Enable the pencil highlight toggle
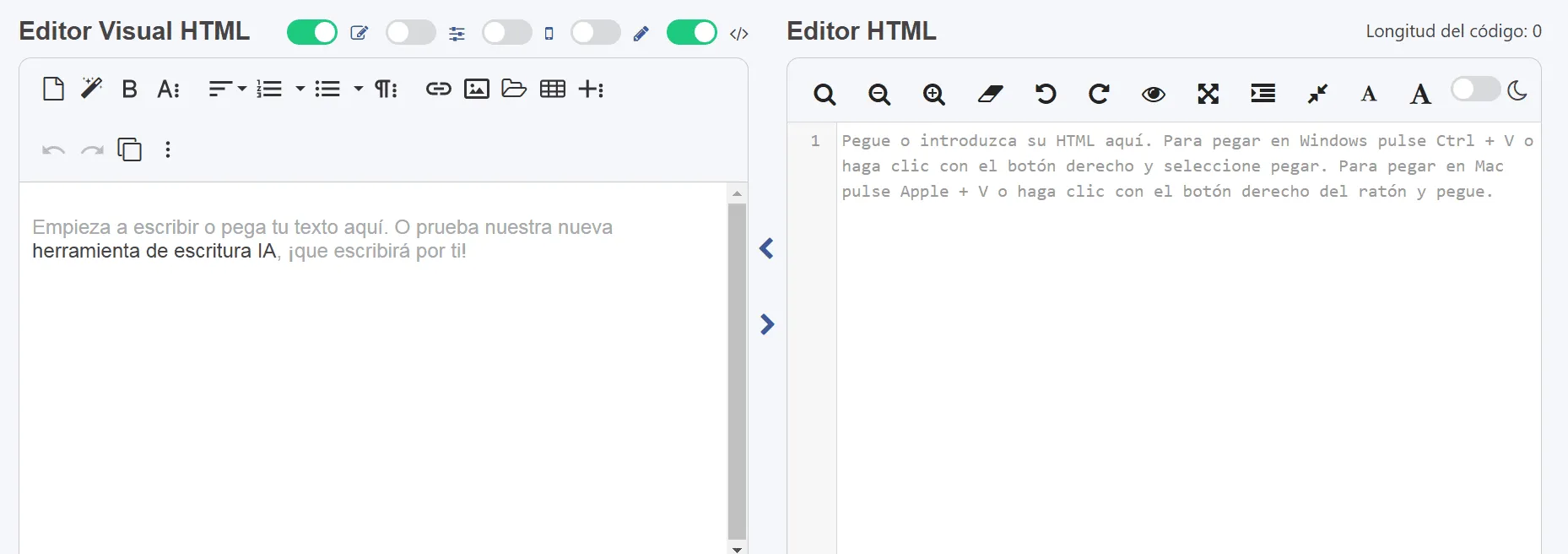The image size is (1568, 554). (596, 33)
